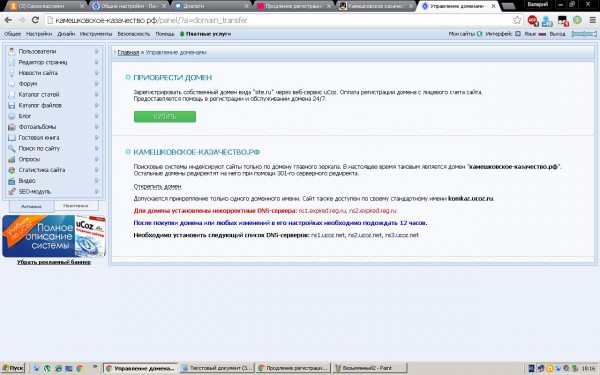
Task: Click the SEO-модуль icon
Action: click(x=12, y=191)
